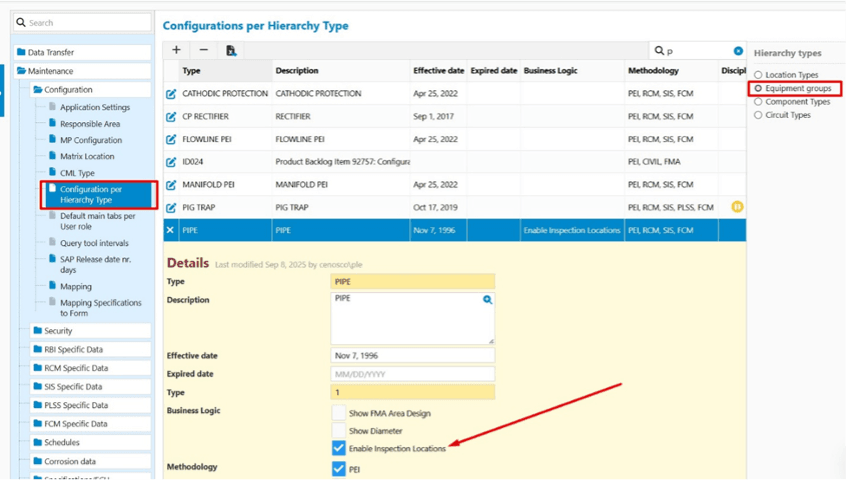Open Configuration per Hierarchy Type page
This screenshot has width=847, height=481.
(x=99, y=195)
